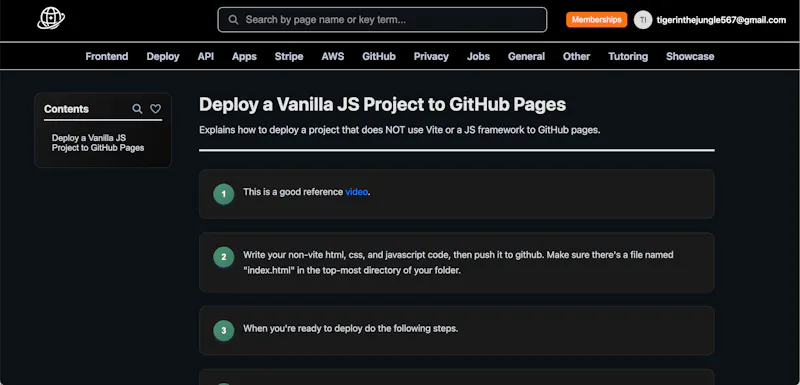Click the 'Write your non-vite html' step text
800x385 pixels.
458,262
